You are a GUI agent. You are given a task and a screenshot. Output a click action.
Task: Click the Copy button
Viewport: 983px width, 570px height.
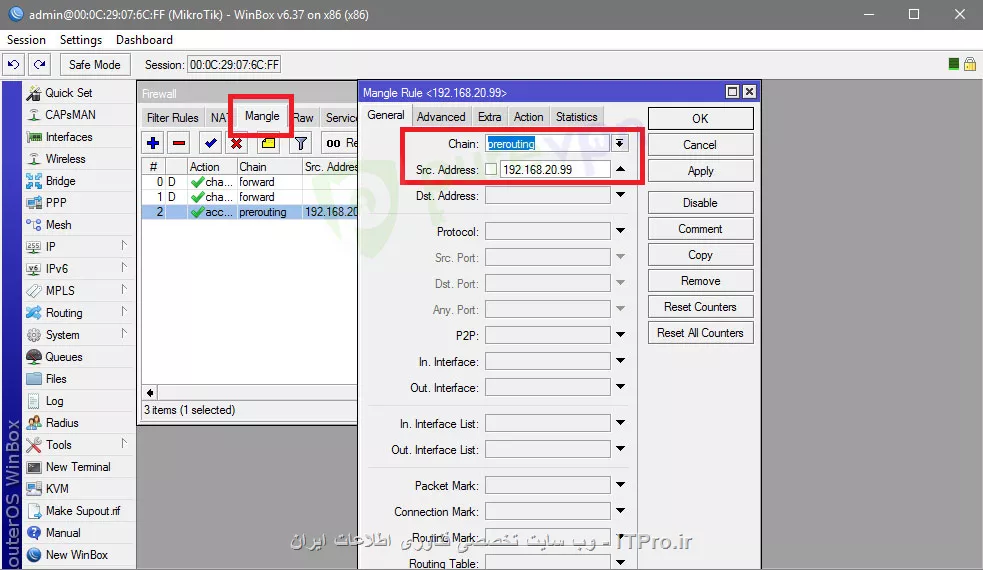(700, 255)
